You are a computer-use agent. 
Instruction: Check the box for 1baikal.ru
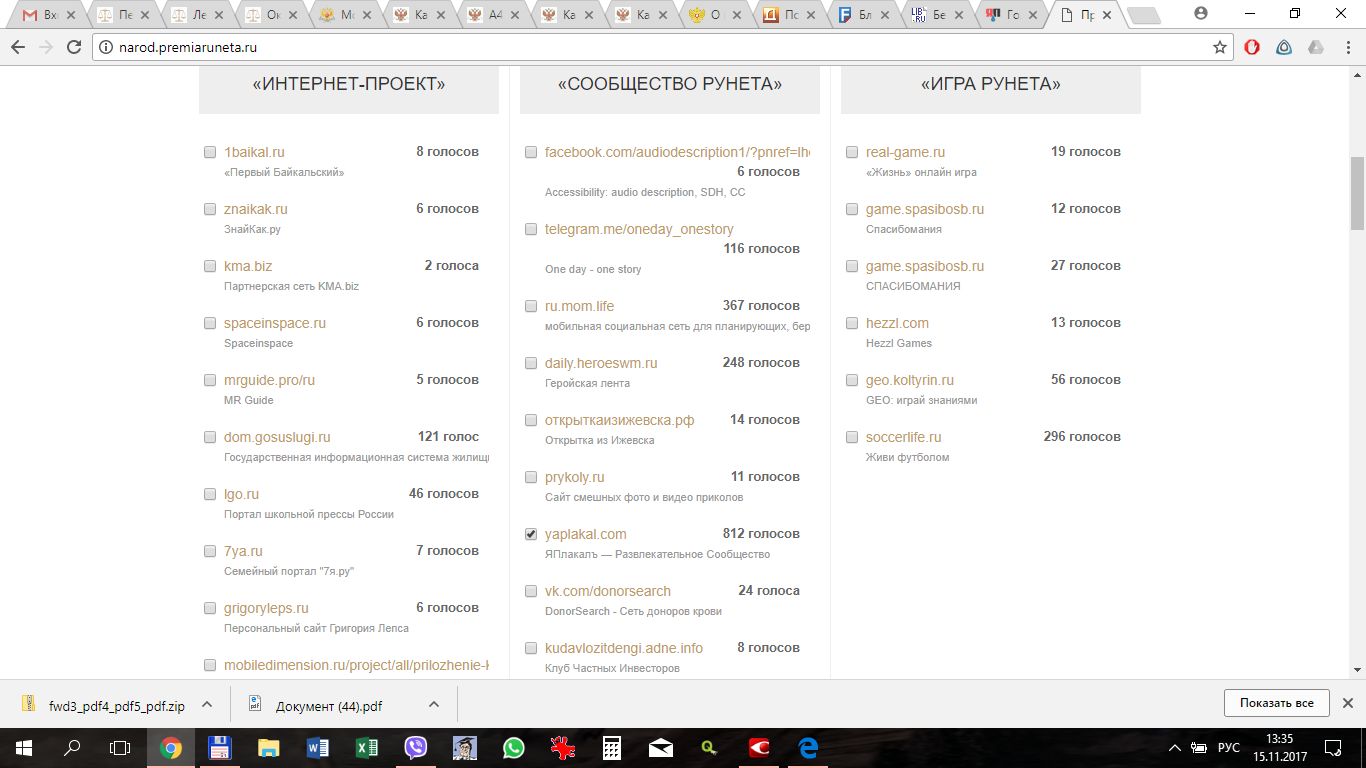(210, 153)
